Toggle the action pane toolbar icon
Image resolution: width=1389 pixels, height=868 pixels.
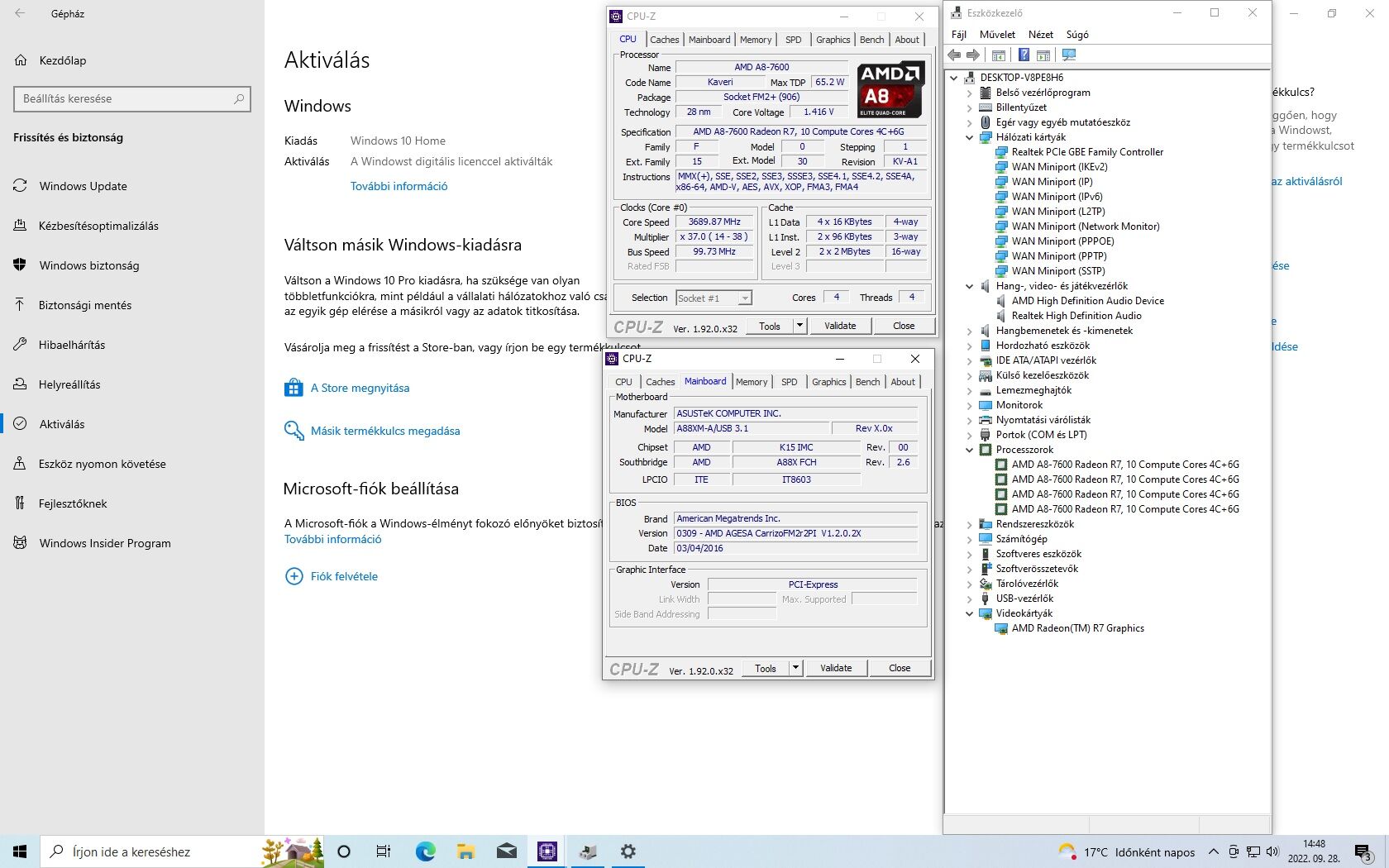point(1043,55)
